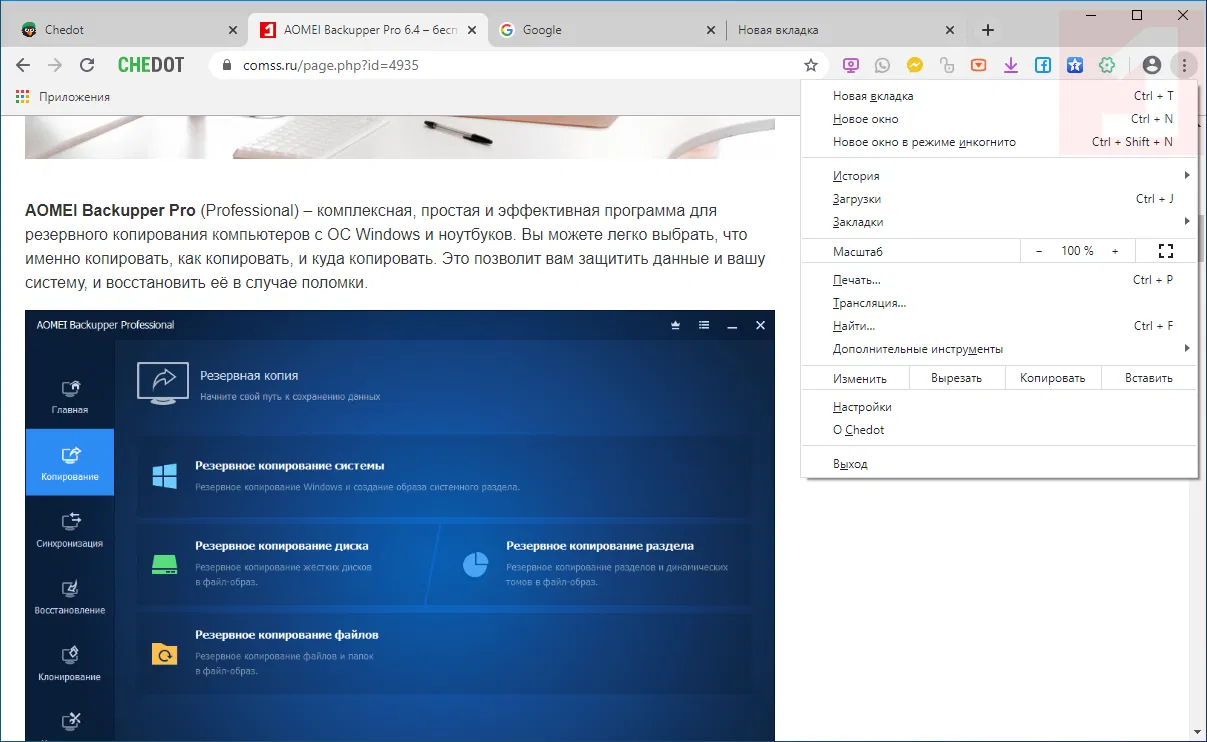Open the WhatsApp extension icon

(882, 65)
